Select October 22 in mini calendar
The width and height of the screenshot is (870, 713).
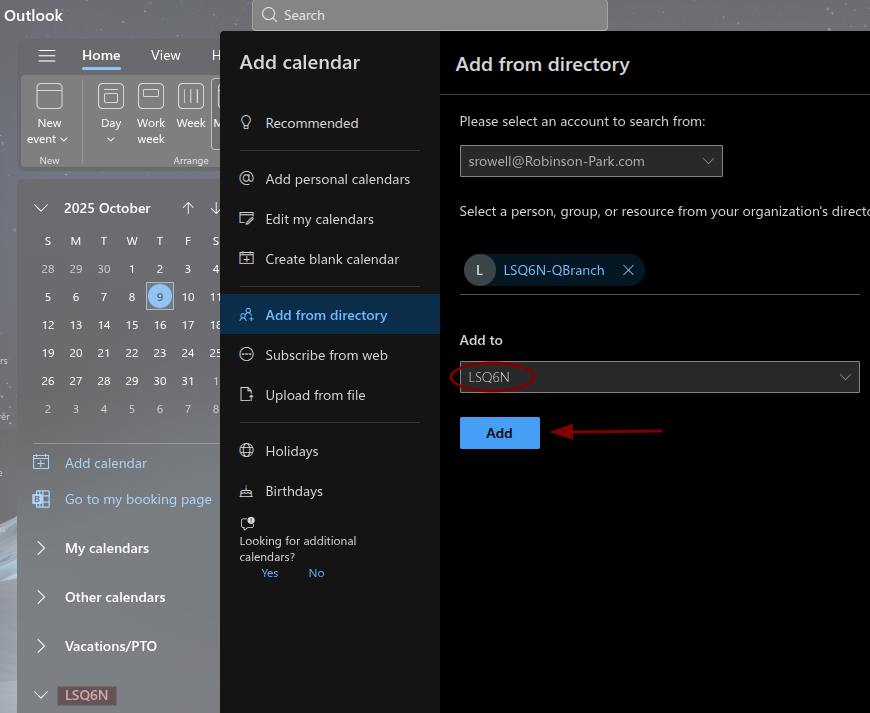[131, 353]
